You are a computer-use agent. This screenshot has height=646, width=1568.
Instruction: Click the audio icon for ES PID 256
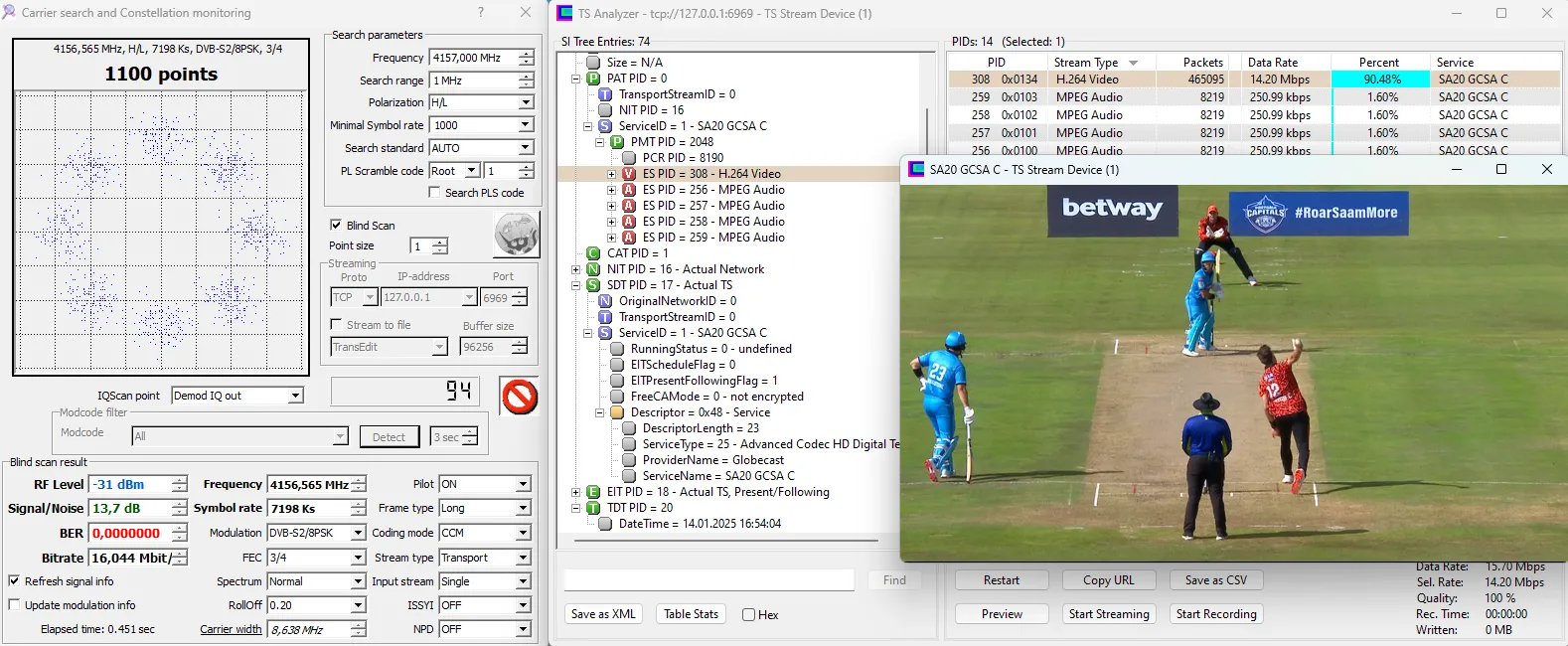628,190
